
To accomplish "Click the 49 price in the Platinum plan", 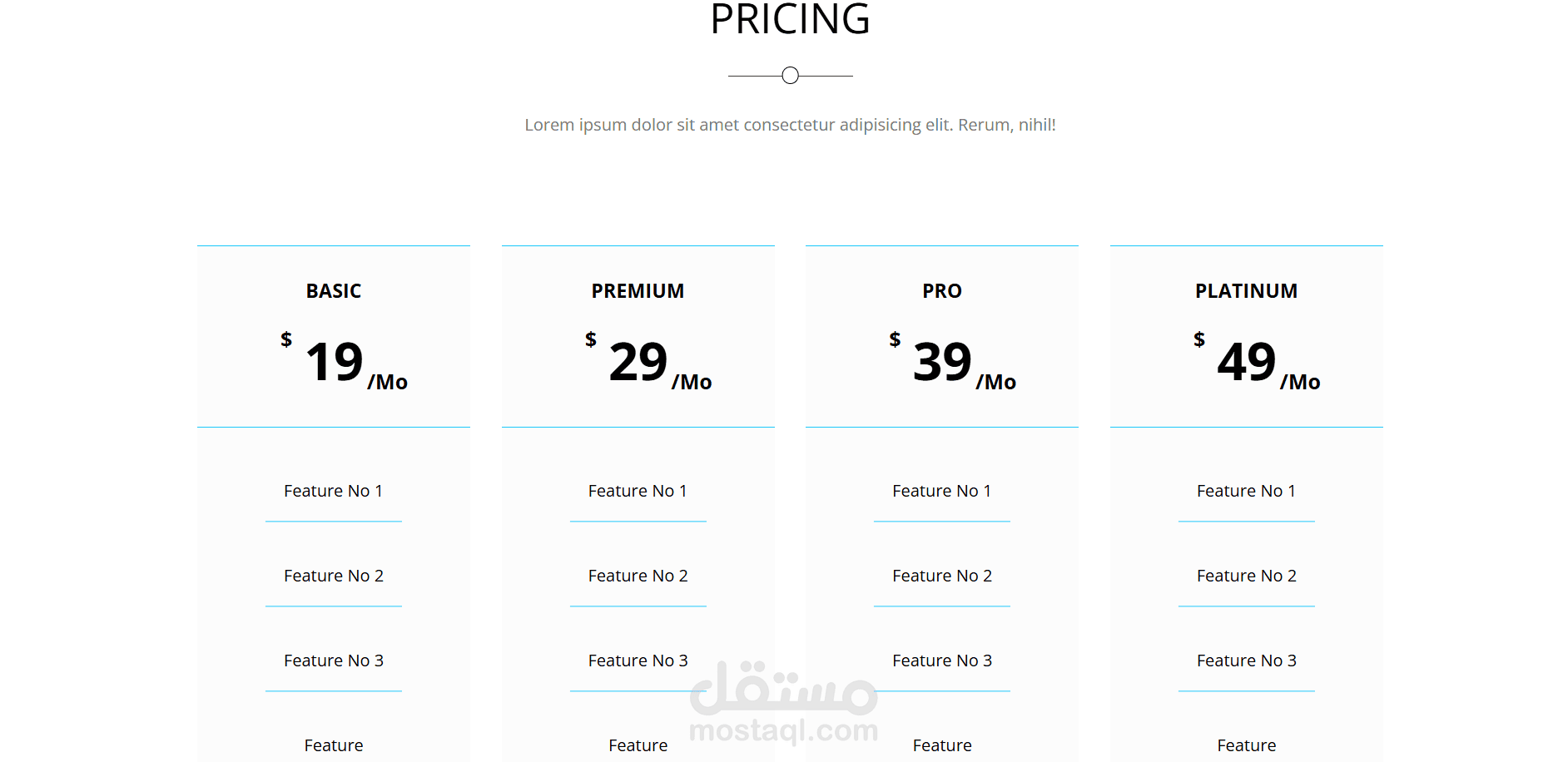I will coord(1247,362).
